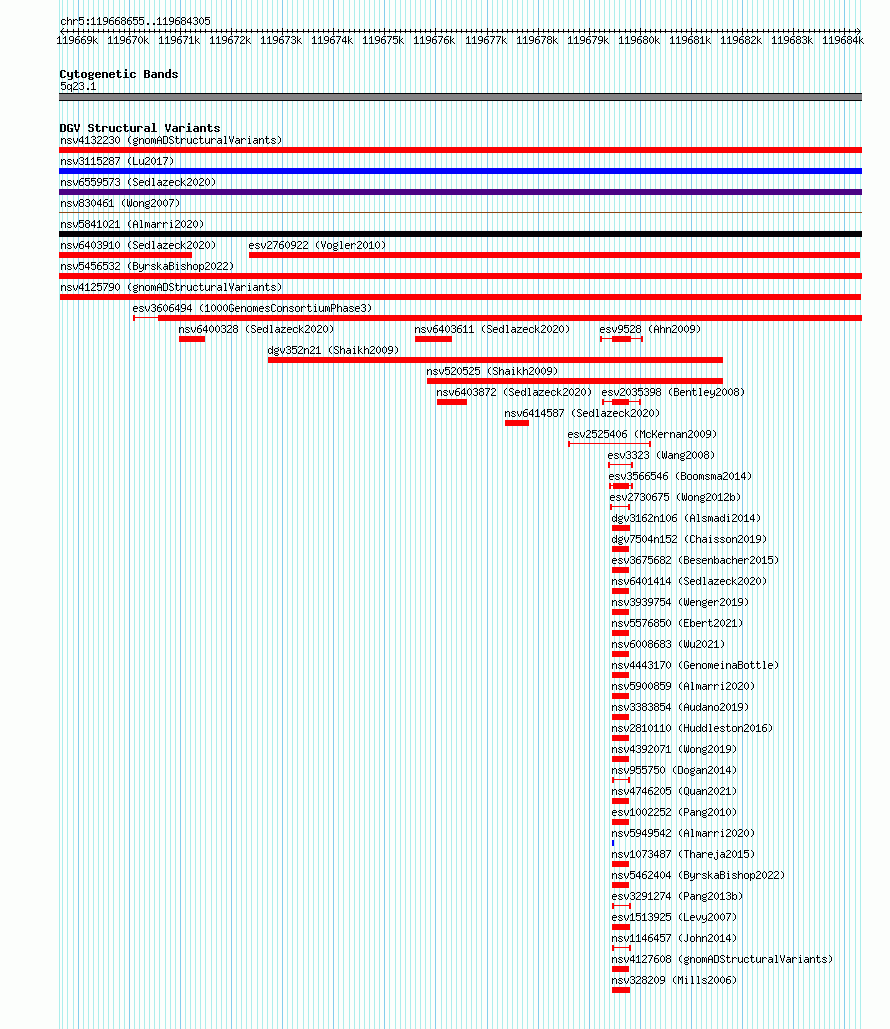Click the red bar under nsv6414587
The height and width of the screenshot is (1029, 890).
tap(517, 423)
